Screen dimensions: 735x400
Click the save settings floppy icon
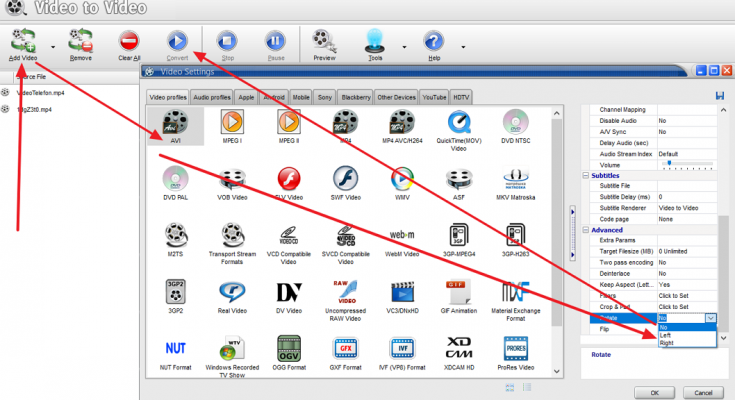(x=720, y=96)
